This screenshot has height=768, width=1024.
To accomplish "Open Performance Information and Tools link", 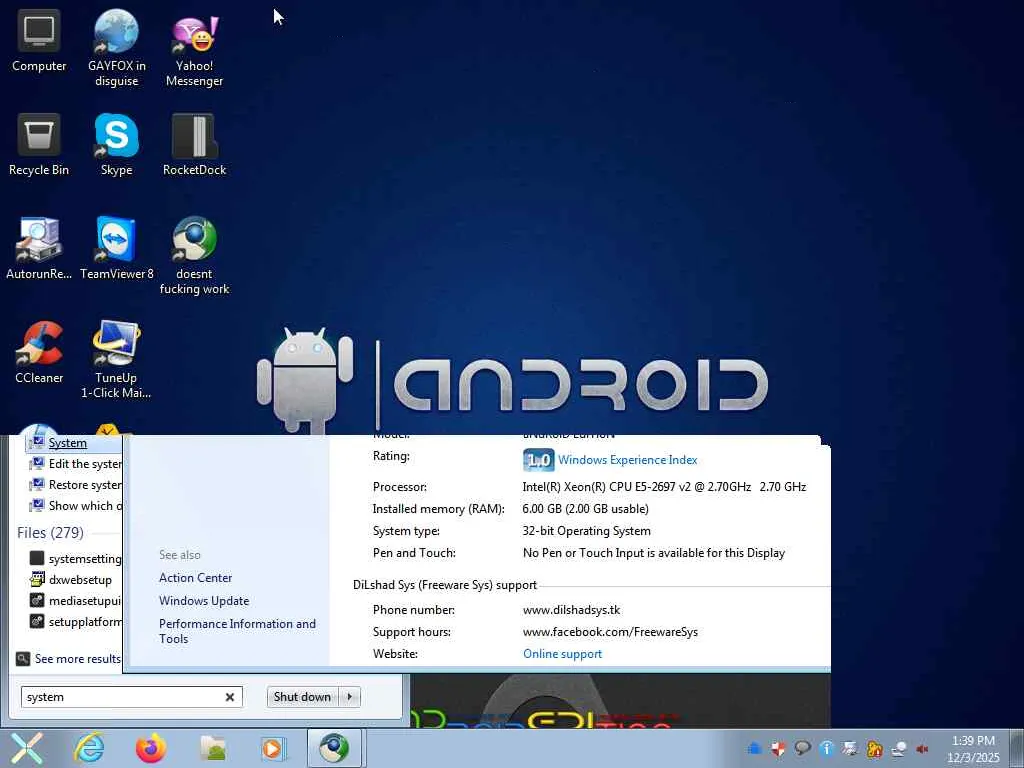I will click(x=237, y=632).
